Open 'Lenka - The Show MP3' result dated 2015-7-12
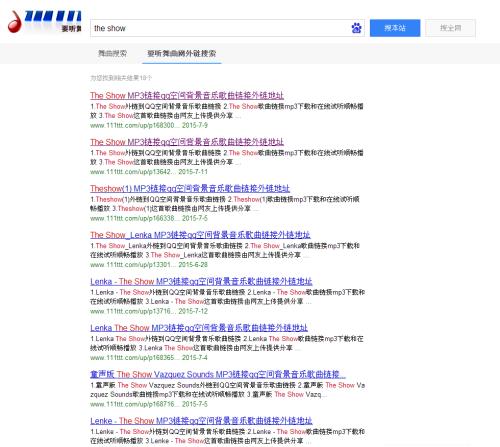The height and width of the screenshot is (447, 500). (x=201, y=282)
